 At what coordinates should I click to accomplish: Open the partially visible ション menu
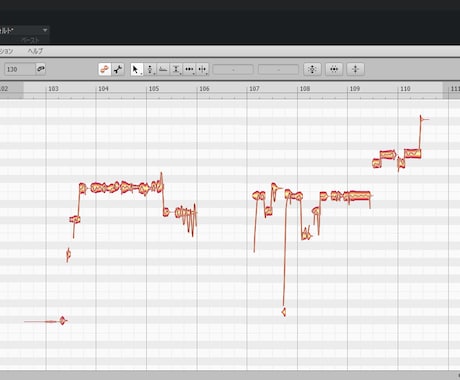(6, 51)
